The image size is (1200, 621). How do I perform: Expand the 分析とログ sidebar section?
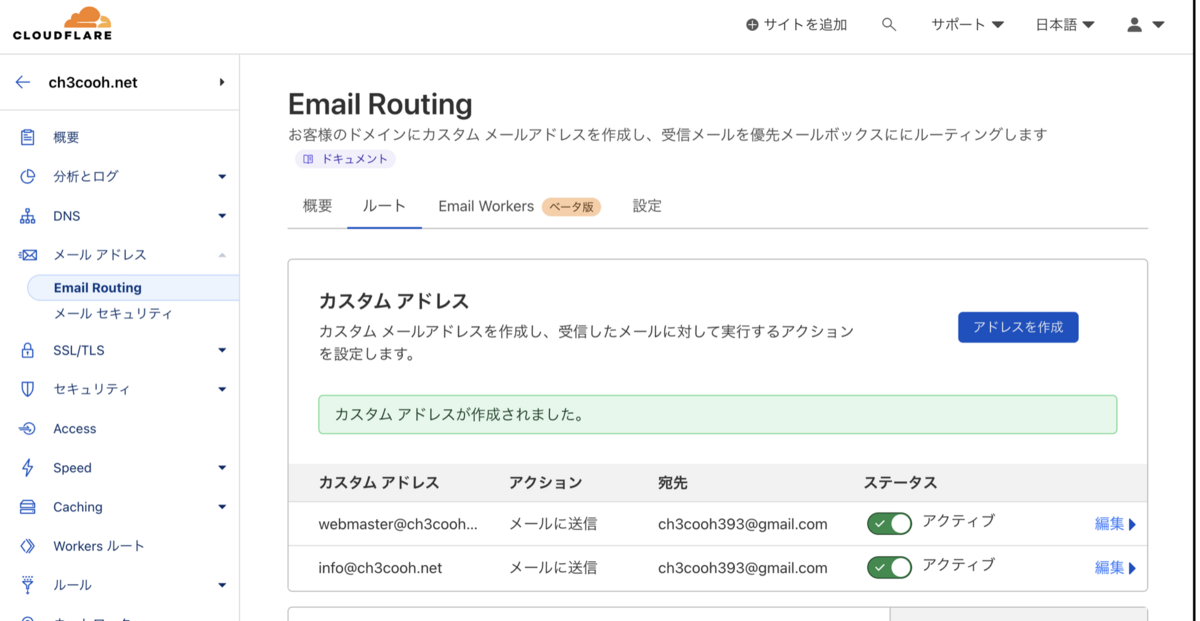pyautogui.click(x=222, y=177)
